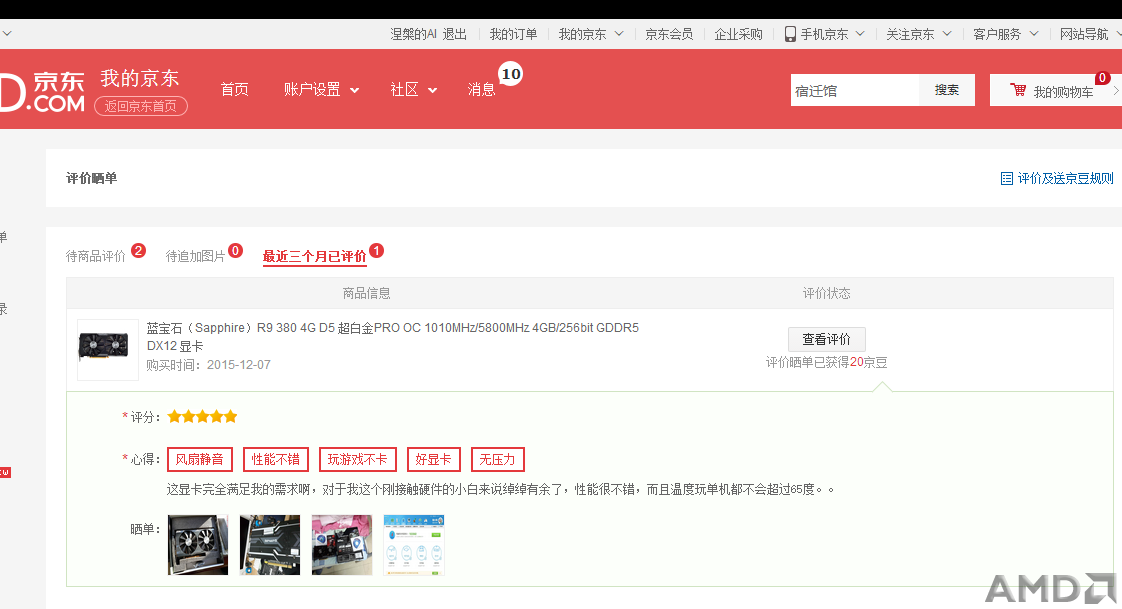Image resolution: width=1122 pixels, height=609 pixels.
Task: Click the 我的京东 heading in red header
Action: (140, 78)
